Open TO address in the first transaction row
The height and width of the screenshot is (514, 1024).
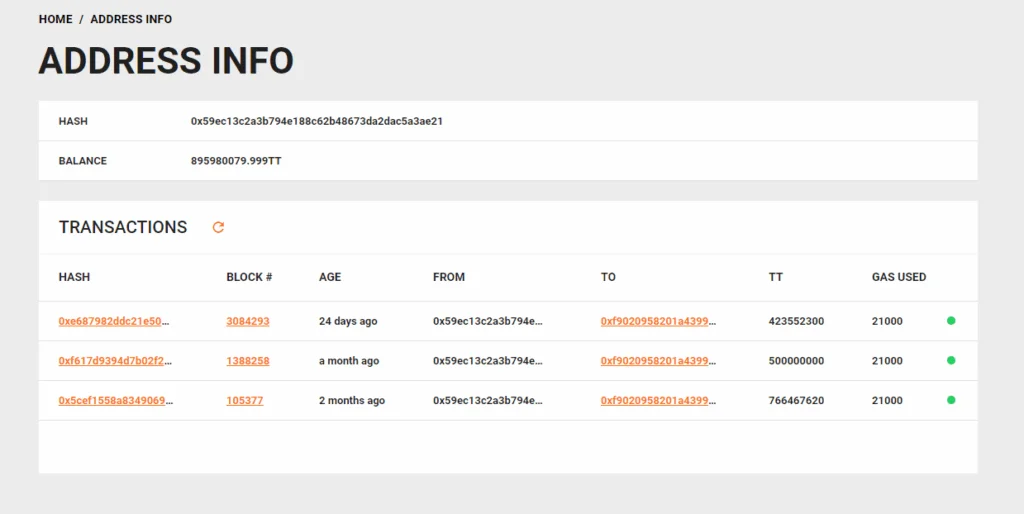tap(658, 321)
